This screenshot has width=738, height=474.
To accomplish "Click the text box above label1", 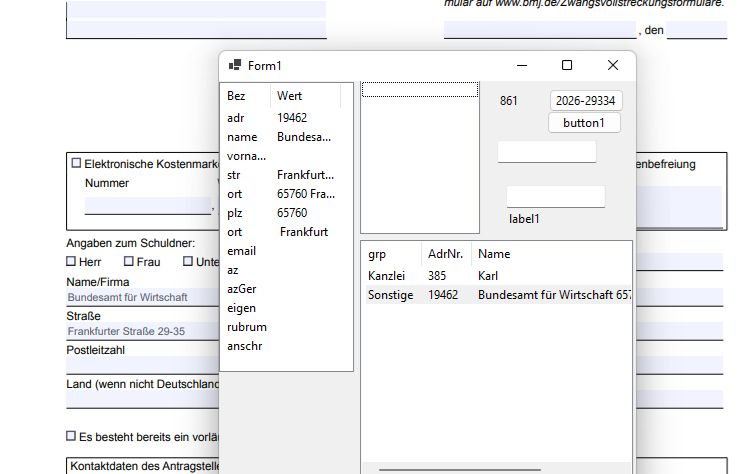I will point(556,197).
